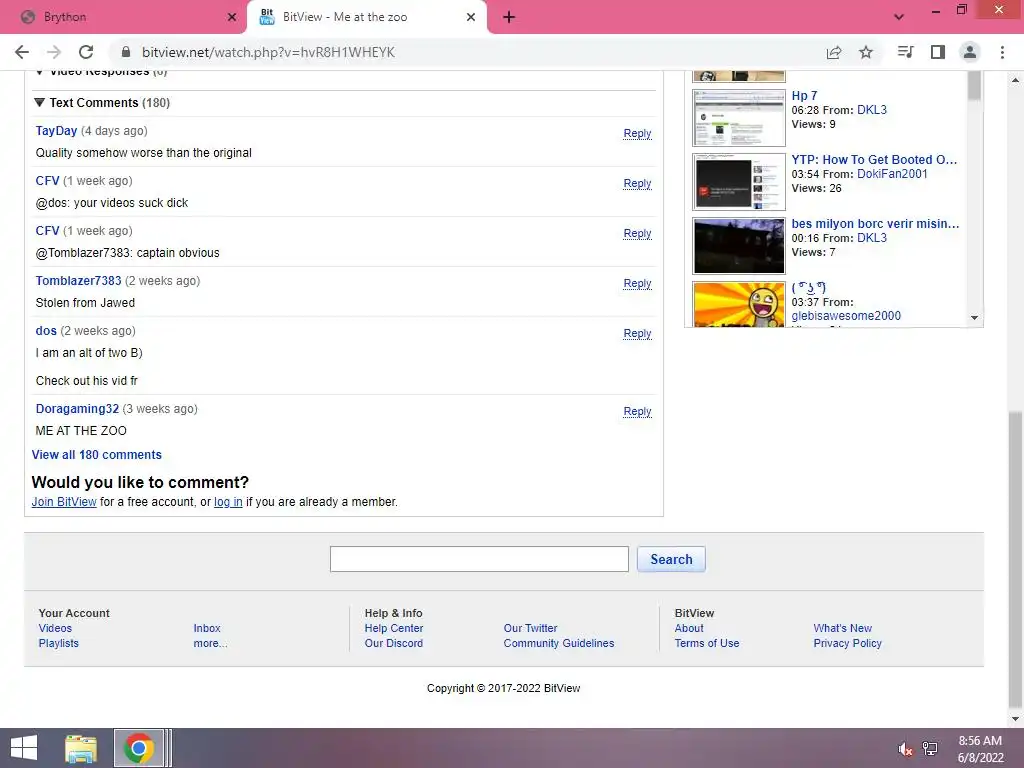Open the media controls icon

pyautogui.click(x=905, y=52)
